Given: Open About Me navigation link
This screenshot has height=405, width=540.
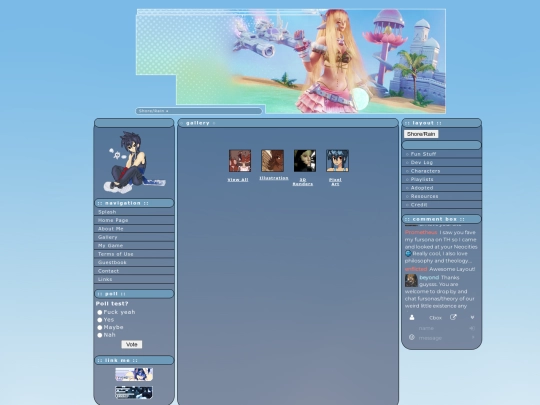Looking at the screenshot, I should tap(134, 229).
